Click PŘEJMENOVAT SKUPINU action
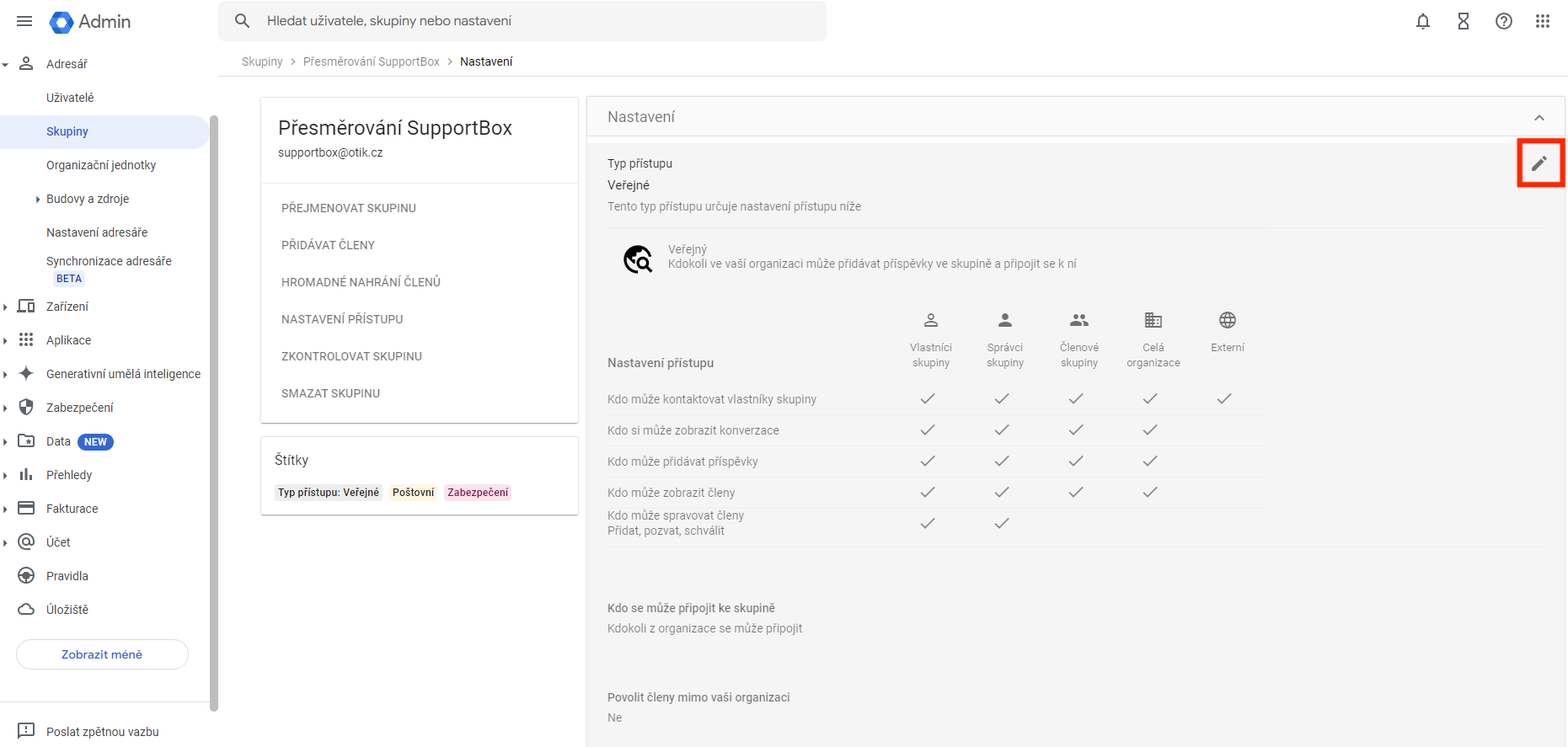Screen dimensions: 1568x747 (x=349, y=208)
